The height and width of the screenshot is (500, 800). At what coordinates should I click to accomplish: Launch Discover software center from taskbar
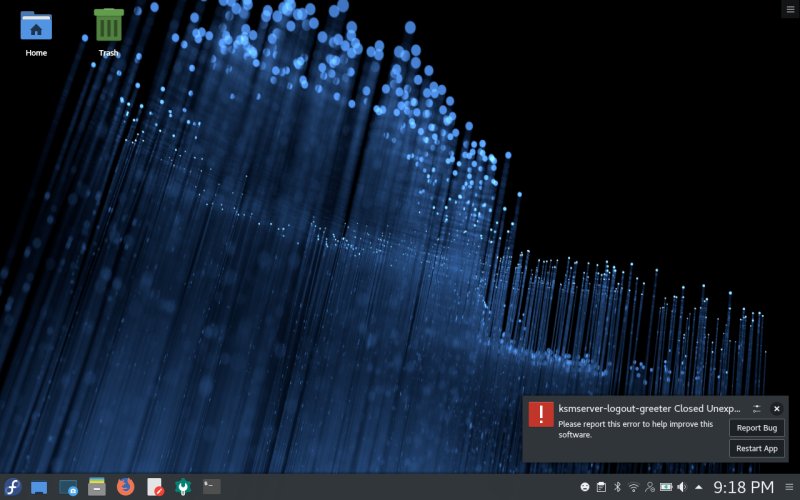[x=68, y=487]
